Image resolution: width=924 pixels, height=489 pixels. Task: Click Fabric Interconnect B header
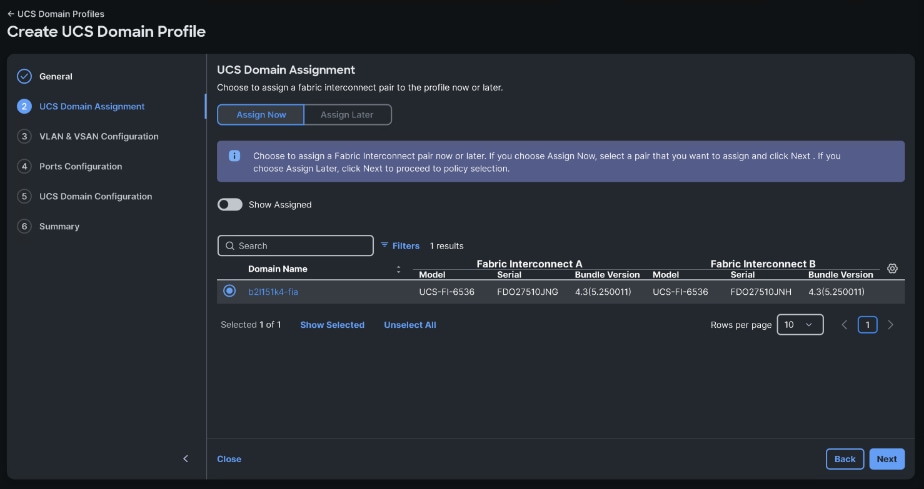[763, 264]
